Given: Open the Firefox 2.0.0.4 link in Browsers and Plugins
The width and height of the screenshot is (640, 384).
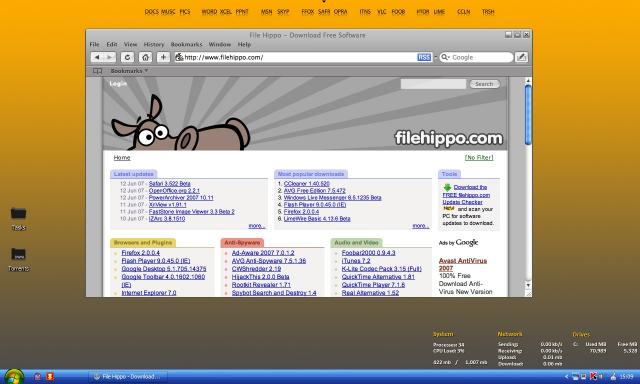Looking at the screenshot, I should [x=140, y=253].
